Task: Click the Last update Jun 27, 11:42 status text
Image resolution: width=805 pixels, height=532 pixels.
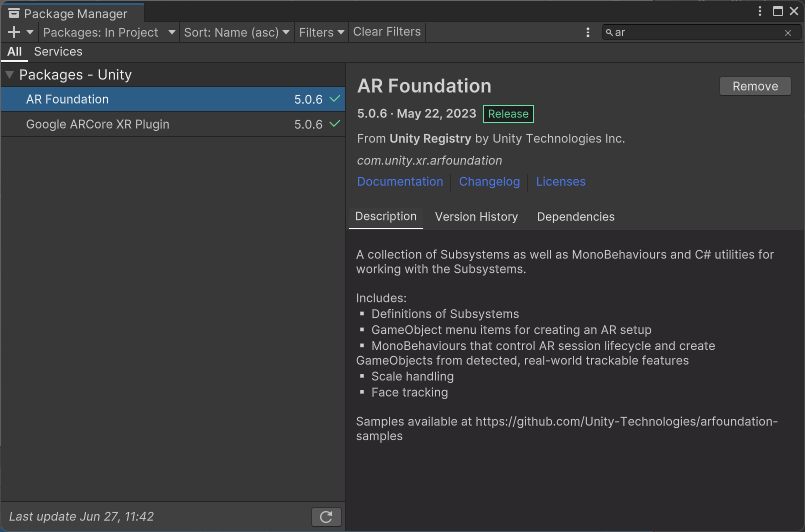Action: [x=81, y=517]
